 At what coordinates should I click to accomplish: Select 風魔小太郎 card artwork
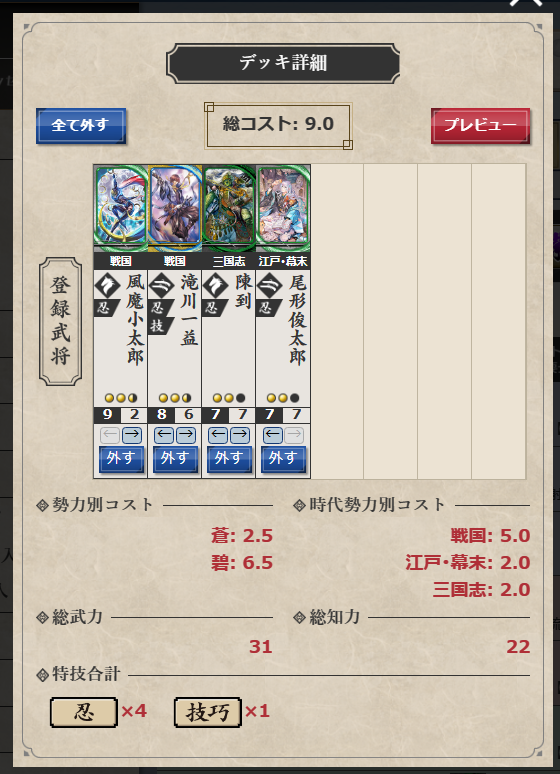tap(121, 207)
